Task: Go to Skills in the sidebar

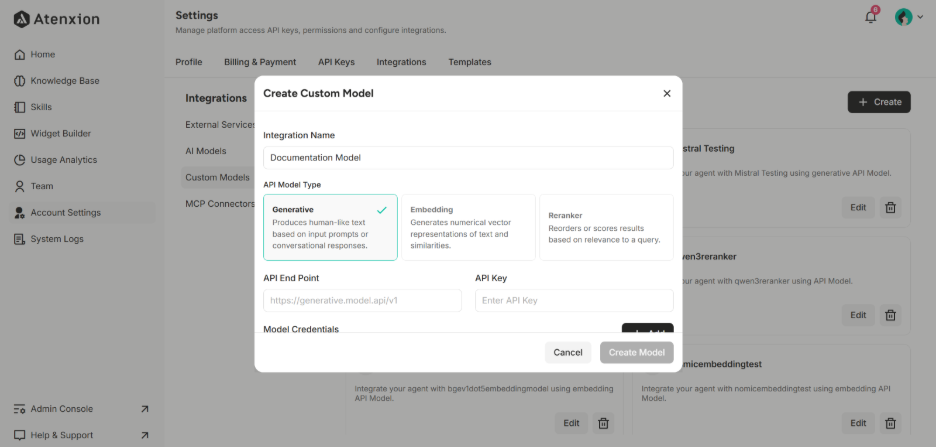Action: pyautogui.click(x=33, y=107)
